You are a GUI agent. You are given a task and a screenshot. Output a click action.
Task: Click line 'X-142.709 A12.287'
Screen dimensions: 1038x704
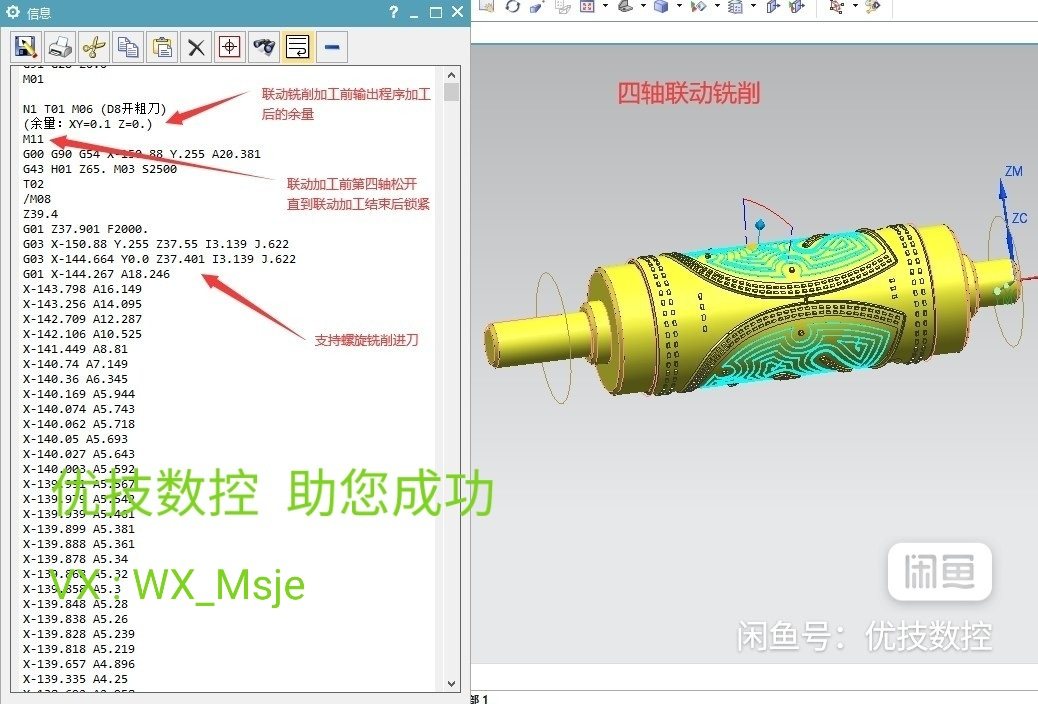tap(82, 319)
